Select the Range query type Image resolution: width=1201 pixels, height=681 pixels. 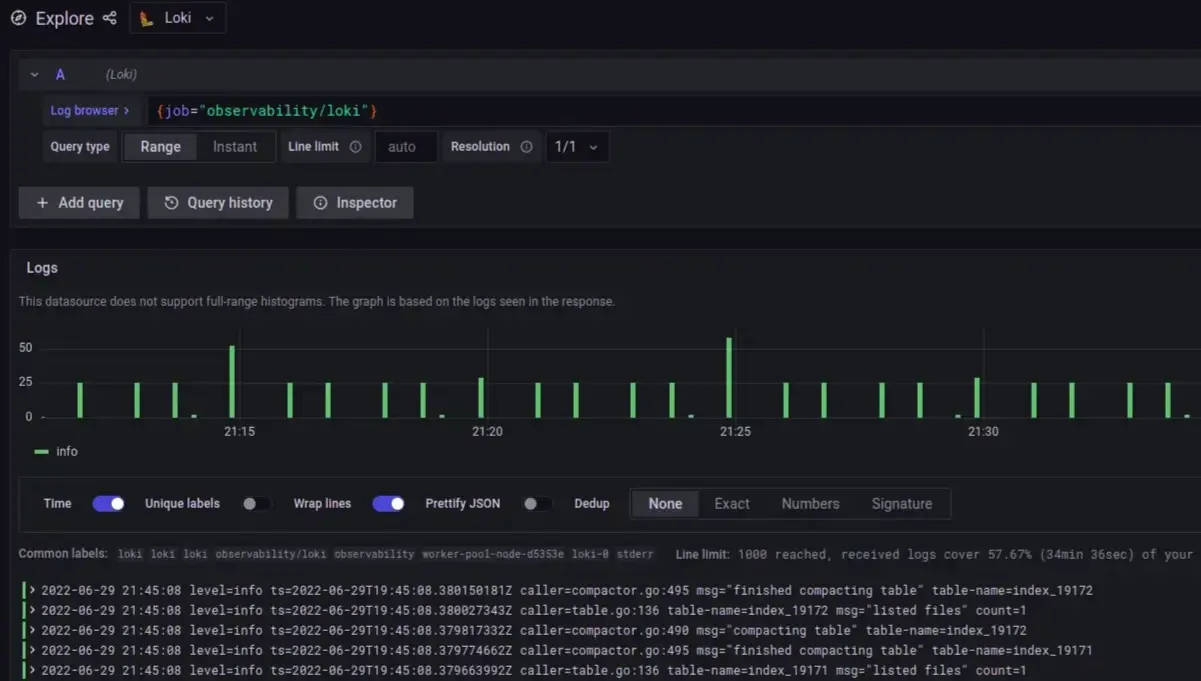coord(160,146)
